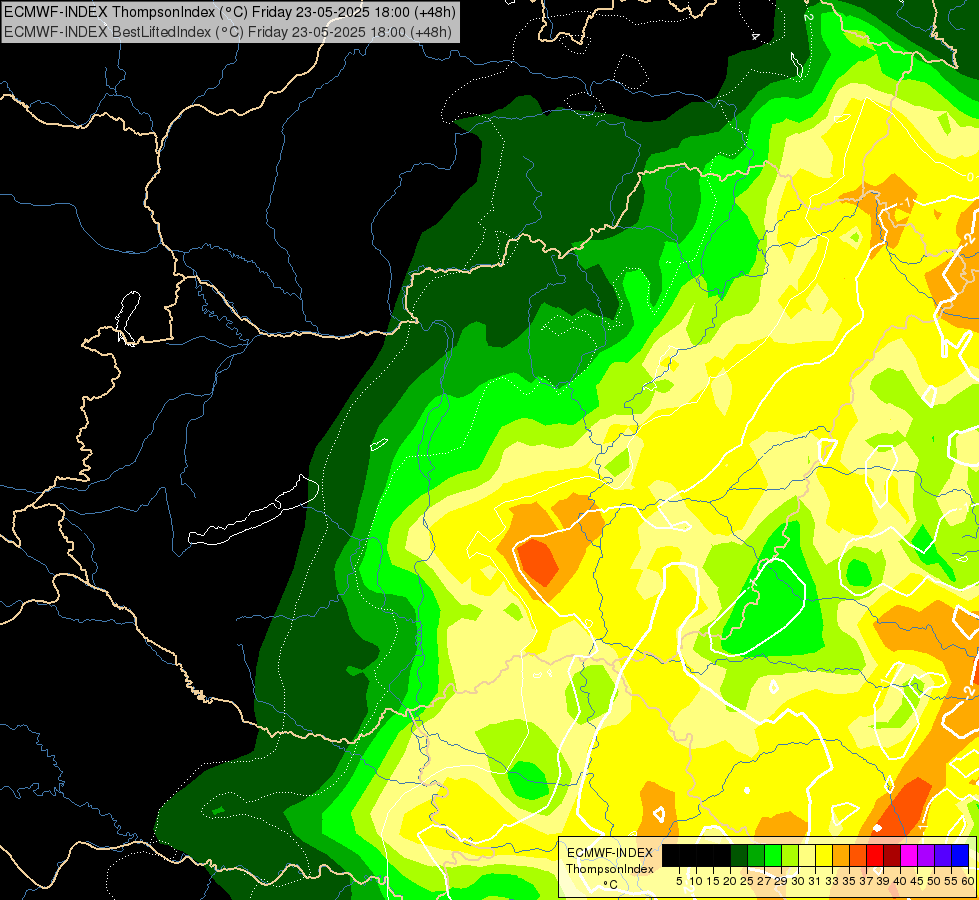Click the legend tick value 25
The image size is (979, 900).
pos(747,881)
